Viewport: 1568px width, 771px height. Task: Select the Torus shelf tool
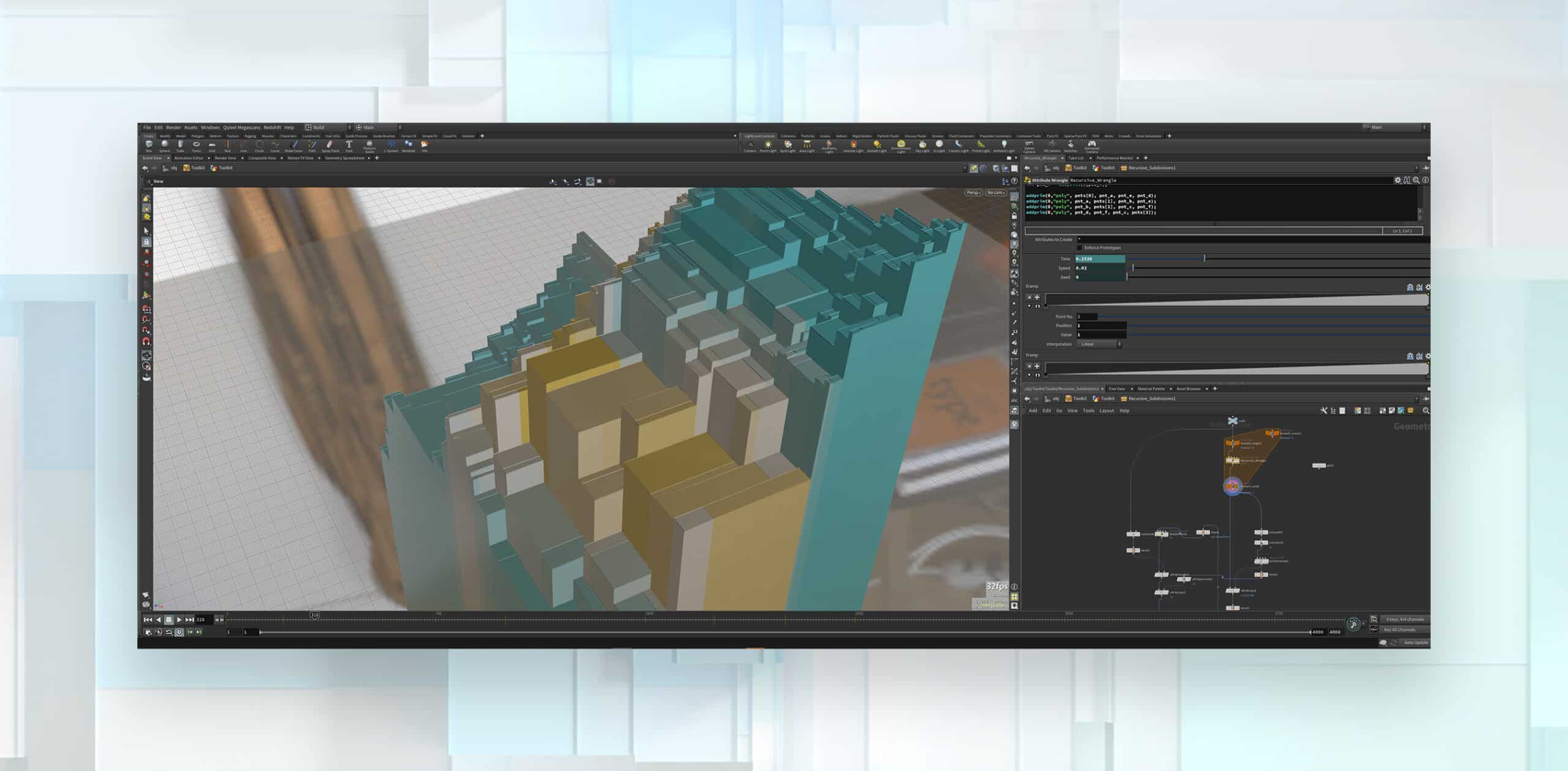click(x=196, y=146)
